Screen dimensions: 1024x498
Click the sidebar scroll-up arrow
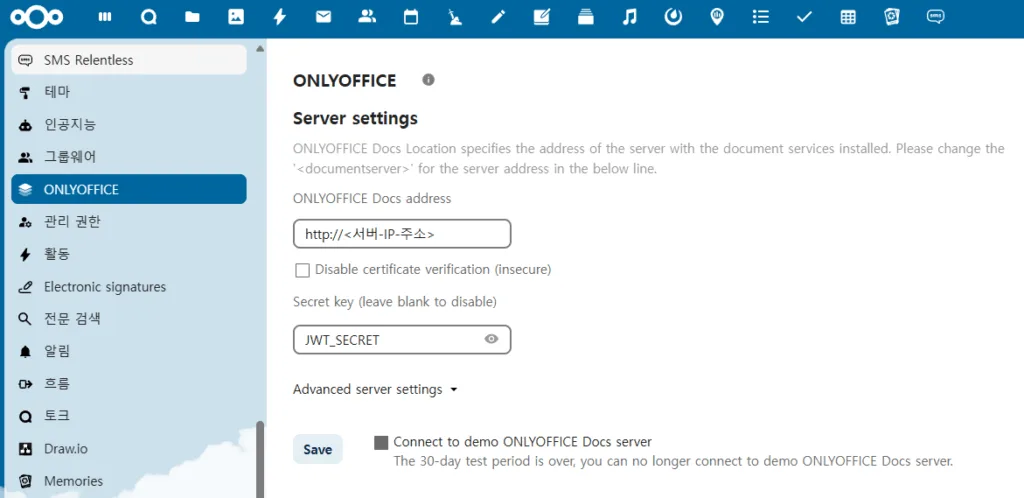(x=260, y=49)
